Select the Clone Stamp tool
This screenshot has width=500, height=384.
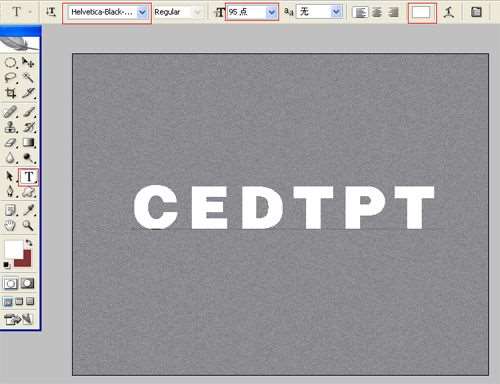(10, 127)
